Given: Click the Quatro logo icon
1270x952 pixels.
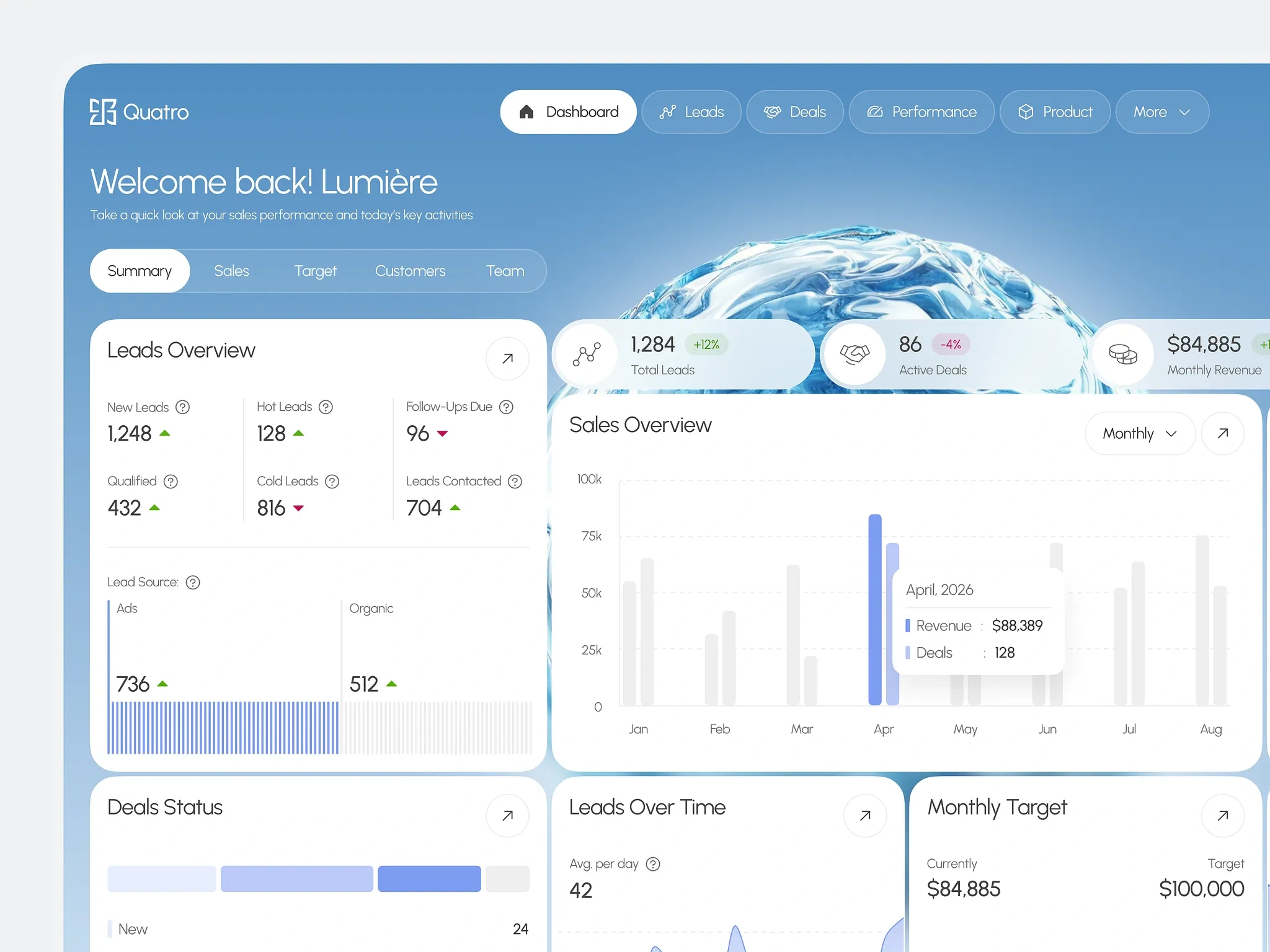Looking at the screenshot, I should (x=103, y=112).
